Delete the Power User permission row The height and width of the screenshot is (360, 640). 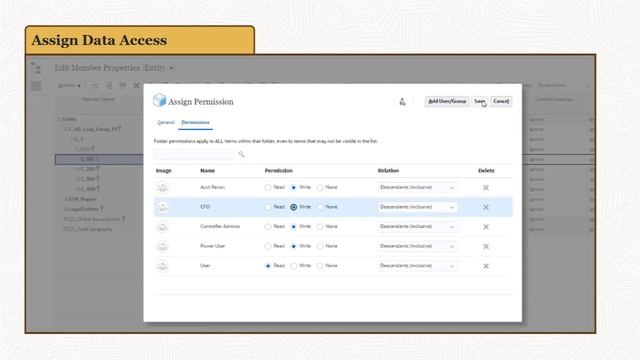(x=486, y=247)
